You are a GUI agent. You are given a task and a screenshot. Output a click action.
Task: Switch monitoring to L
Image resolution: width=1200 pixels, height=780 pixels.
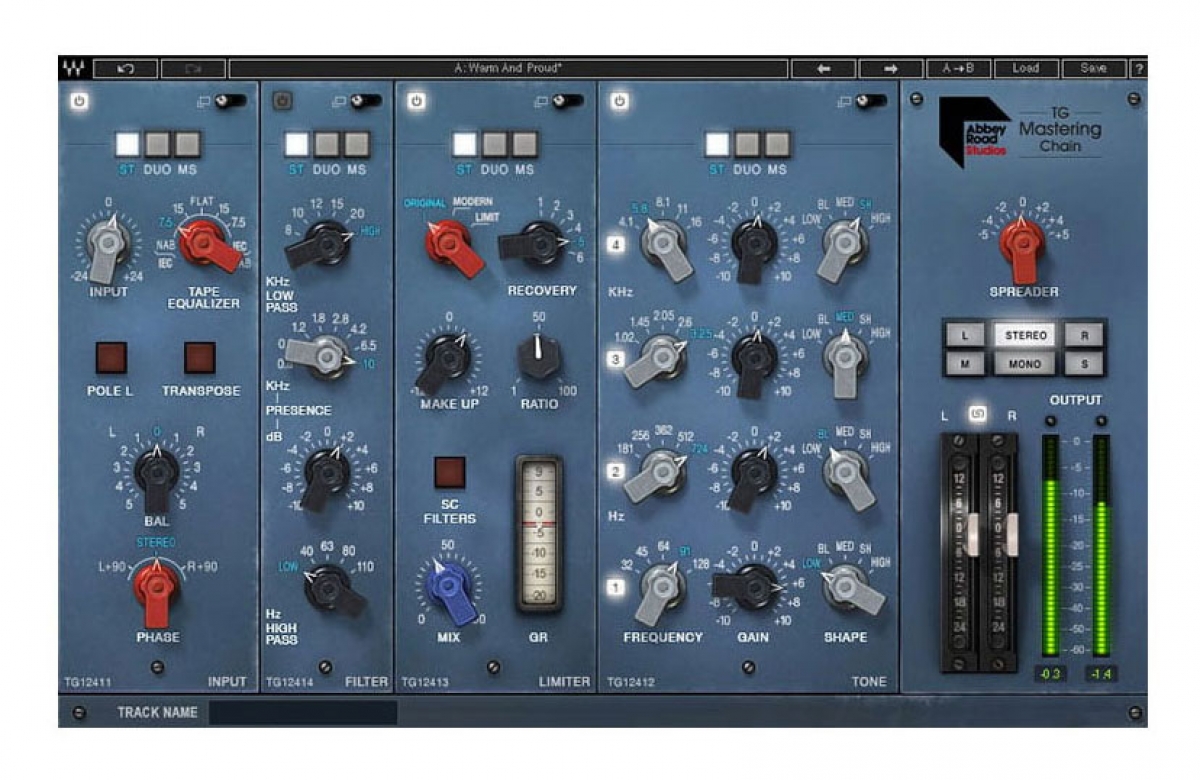(965, 336)
